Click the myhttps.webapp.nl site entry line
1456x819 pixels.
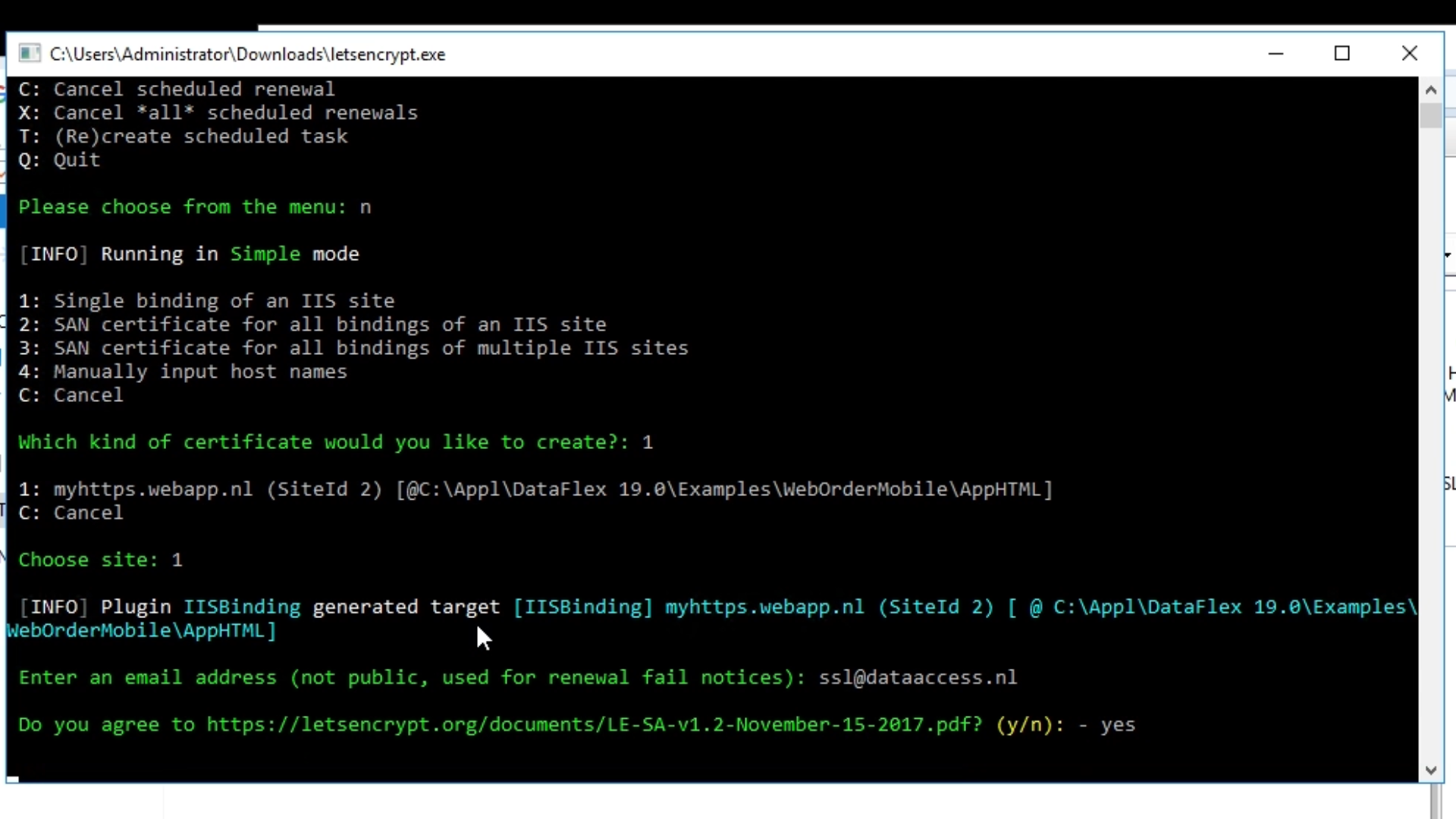[x=535, y=489]
